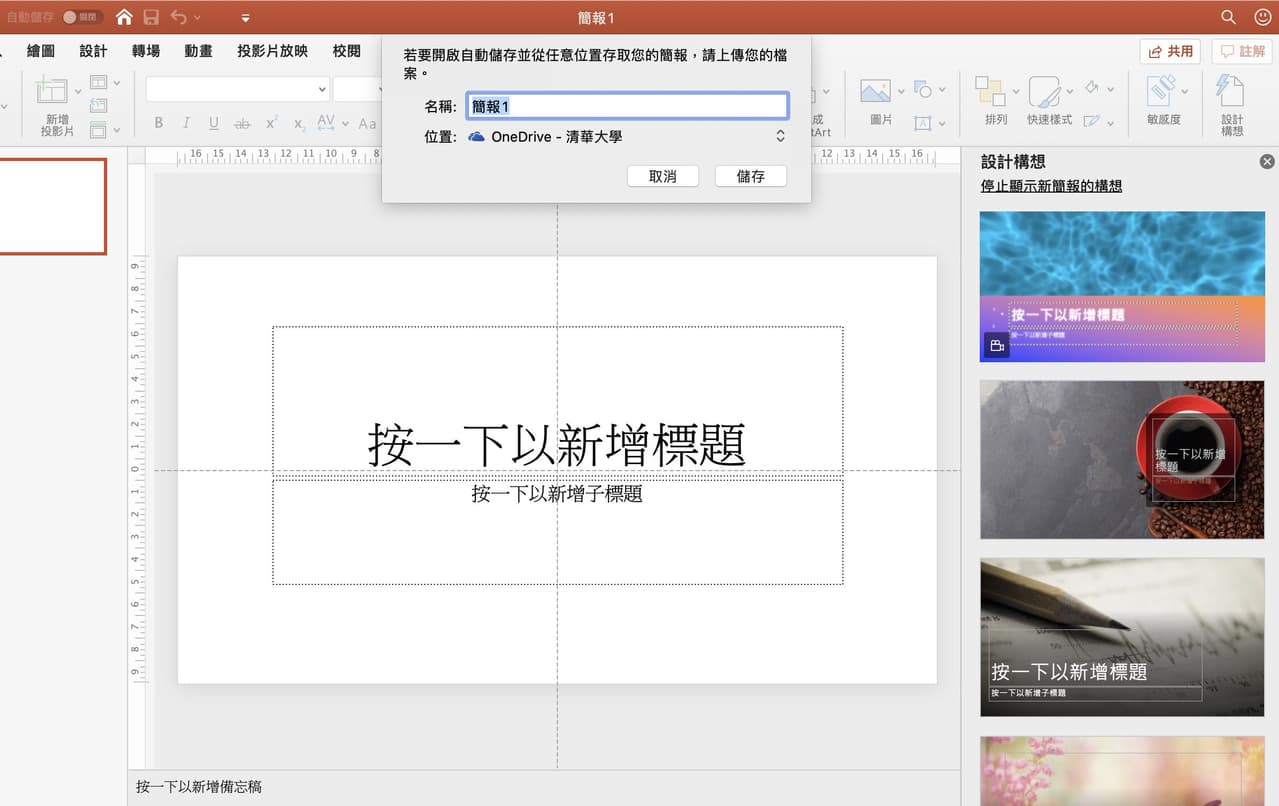Click the Shapes icon

click(x=923, y=90)
